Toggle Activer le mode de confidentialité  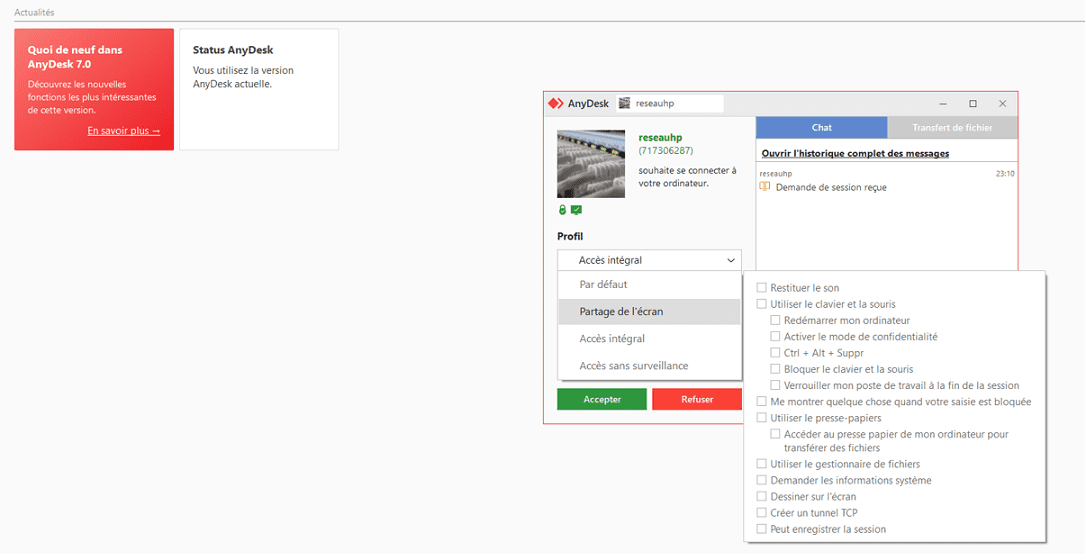775,336
